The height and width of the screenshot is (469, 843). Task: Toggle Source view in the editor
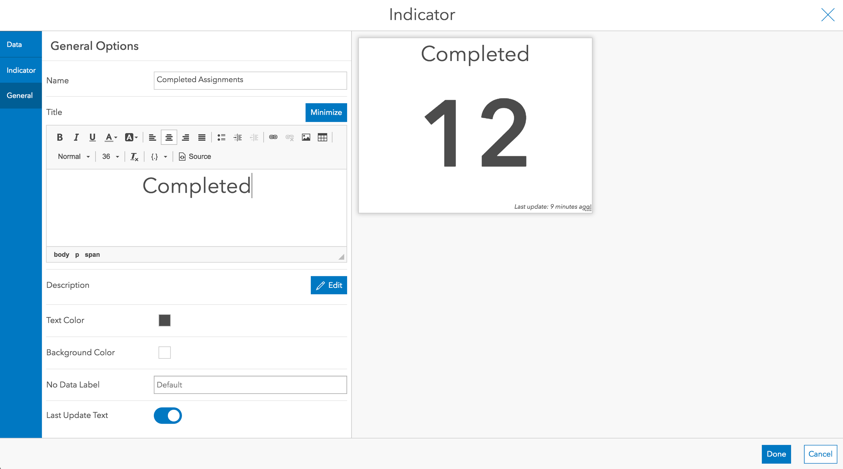pos(195,157)
